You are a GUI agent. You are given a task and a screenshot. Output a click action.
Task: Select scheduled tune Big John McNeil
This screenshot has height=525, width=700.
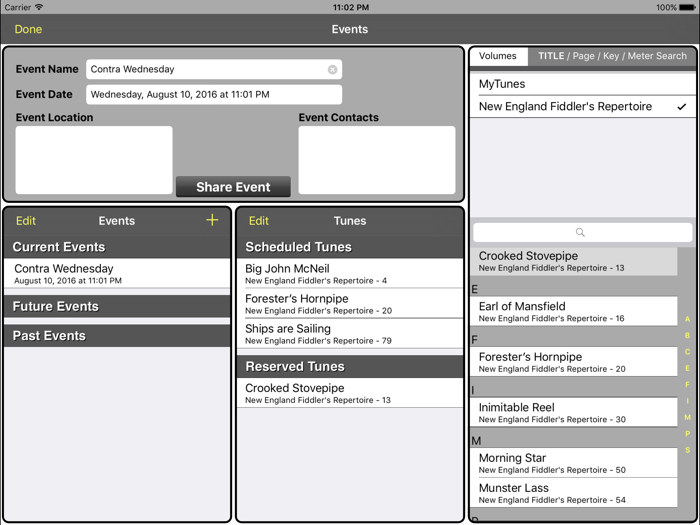coord(350,273)
